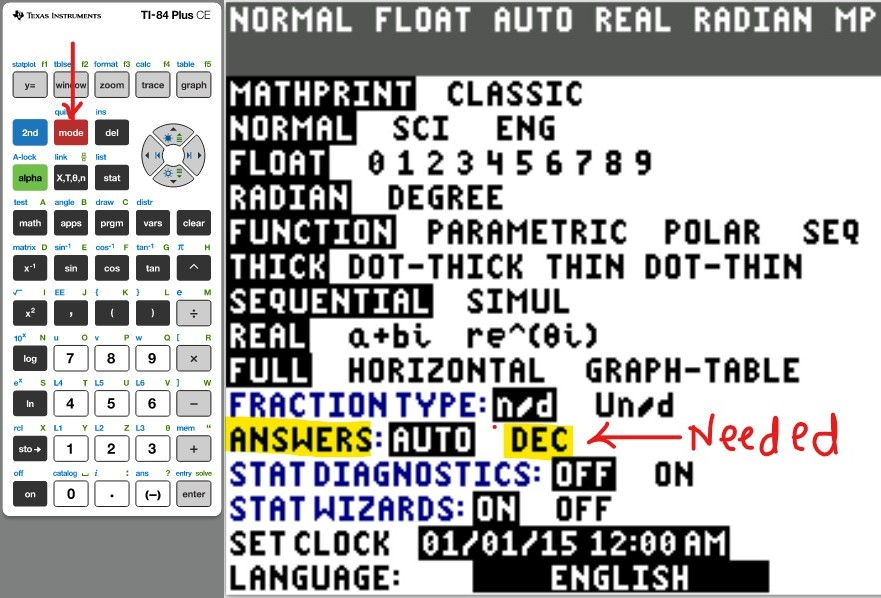Click the math key
This screenshot has width=881, height=598.
[30, 223]
